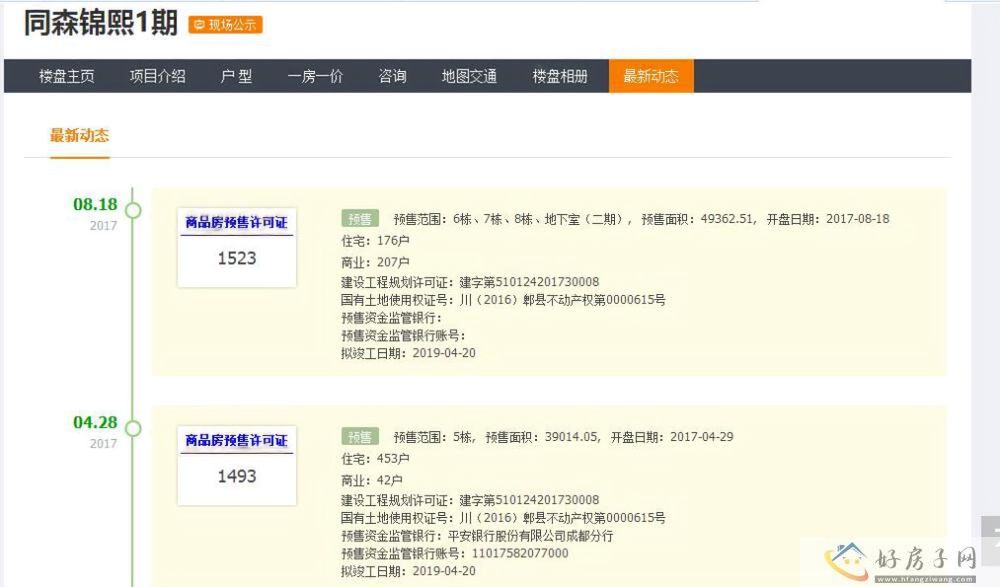Screen dimensions: 1000x587
Task: Open the 楼盘主页 tab
Action: pyautogui.click(x=67, y=76)
